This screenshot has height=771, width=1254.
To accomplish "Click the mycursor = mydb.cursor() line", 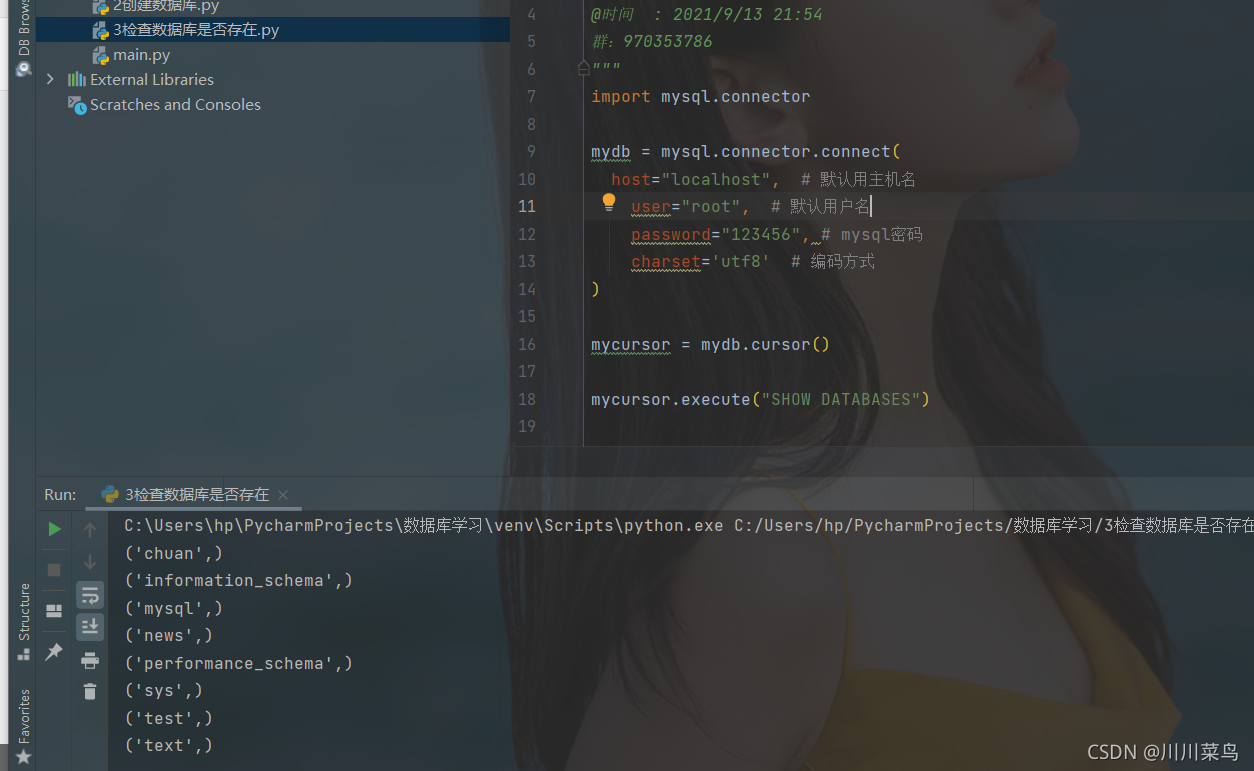I will 710,344.
